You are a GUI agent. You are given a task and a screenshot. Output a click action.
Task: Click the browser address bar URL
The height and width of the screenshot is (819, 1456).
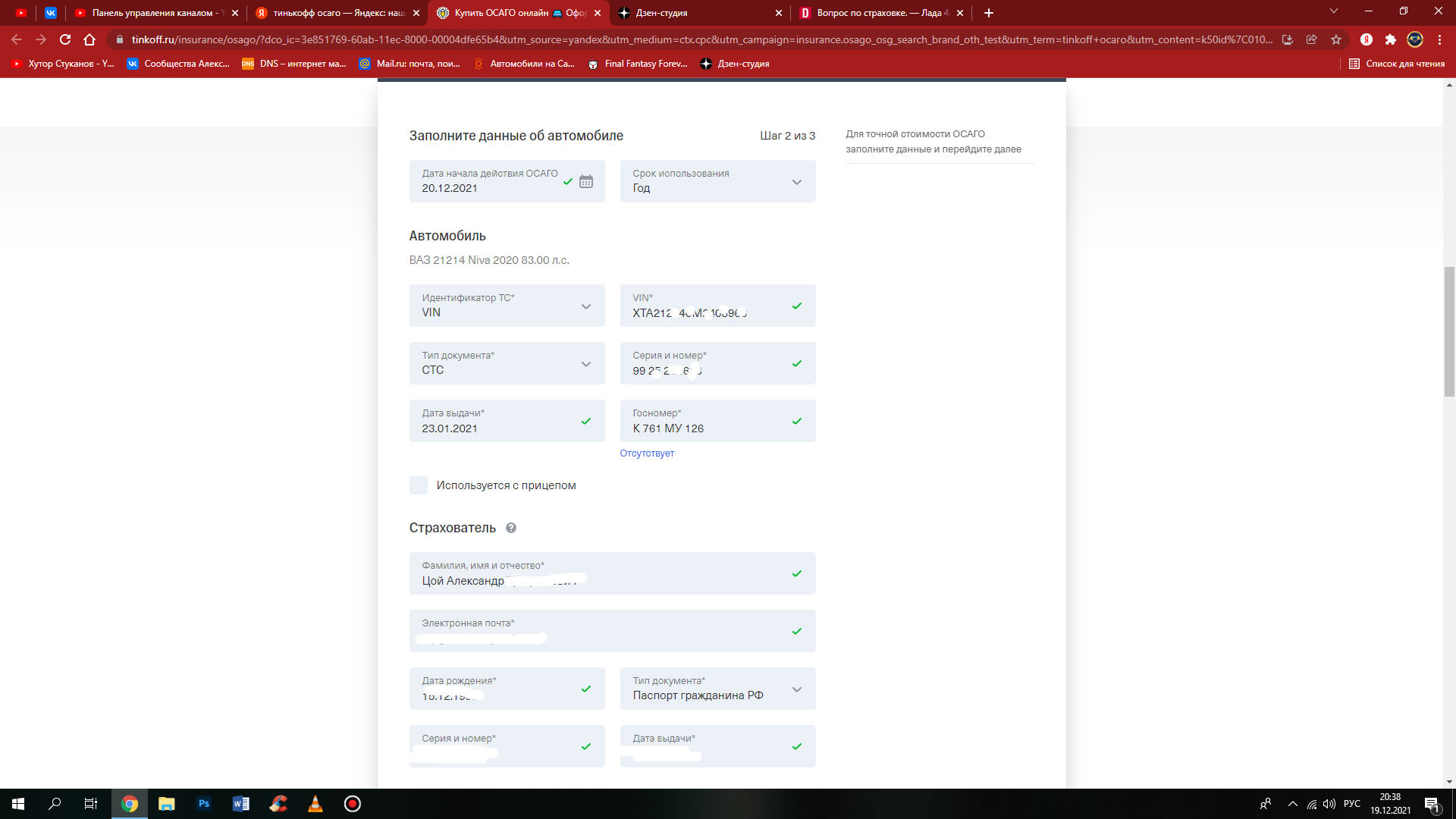[x=701, y=39]
